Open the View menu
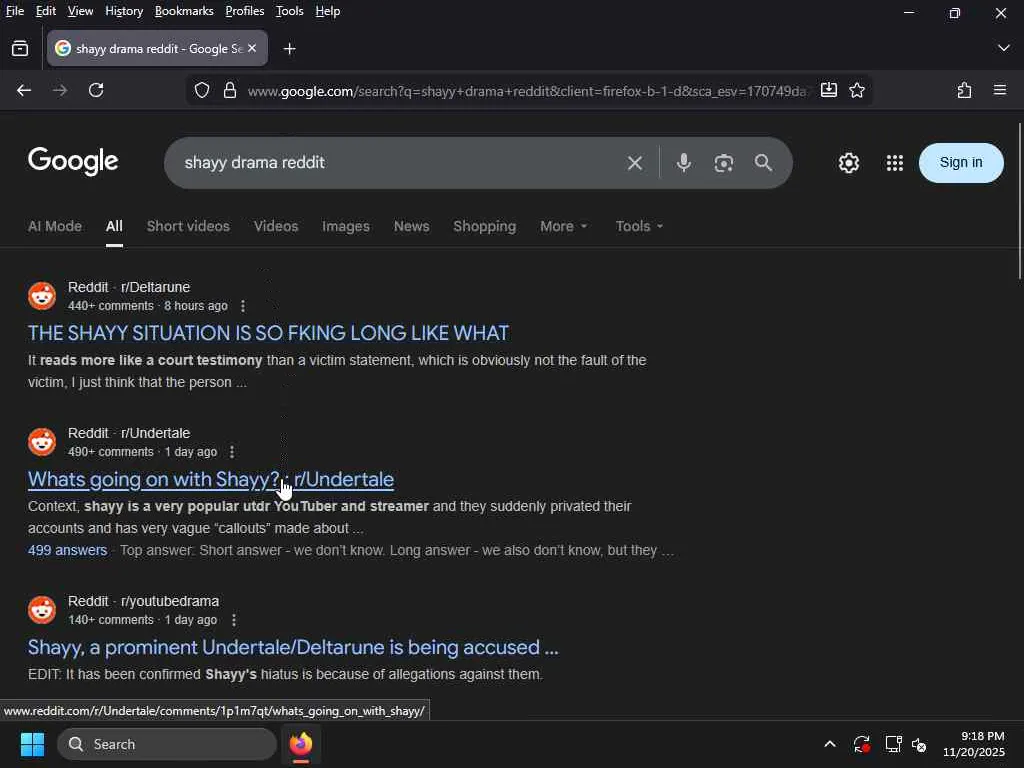Screen dimensions: 1024x768 pyautogui.click(x=80, y=11)
